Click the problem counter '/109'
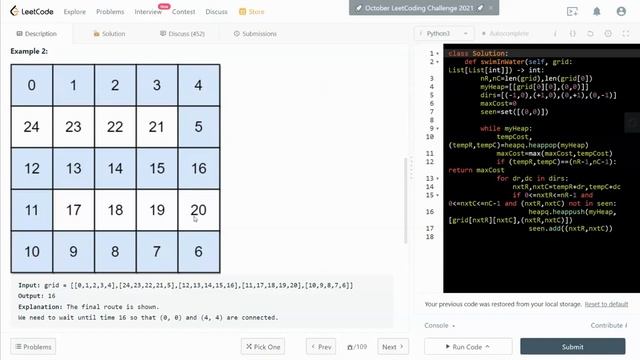The image size is (640, 360). [357, 347]
